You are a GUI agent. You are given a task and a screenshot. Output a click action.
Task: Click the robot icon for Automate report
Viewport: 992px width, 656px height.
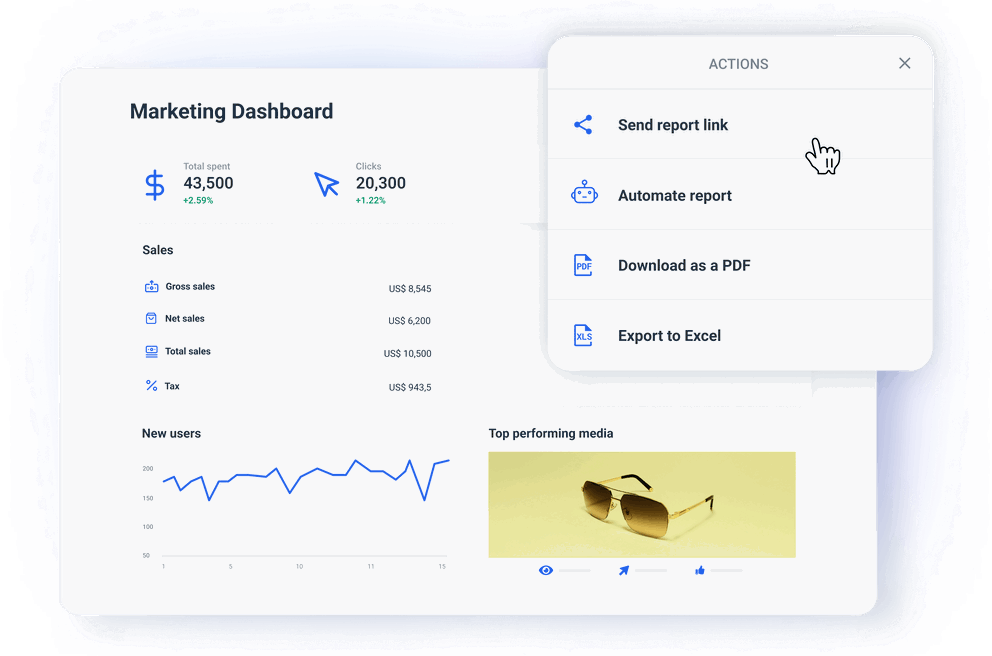(x=583, y=194)
